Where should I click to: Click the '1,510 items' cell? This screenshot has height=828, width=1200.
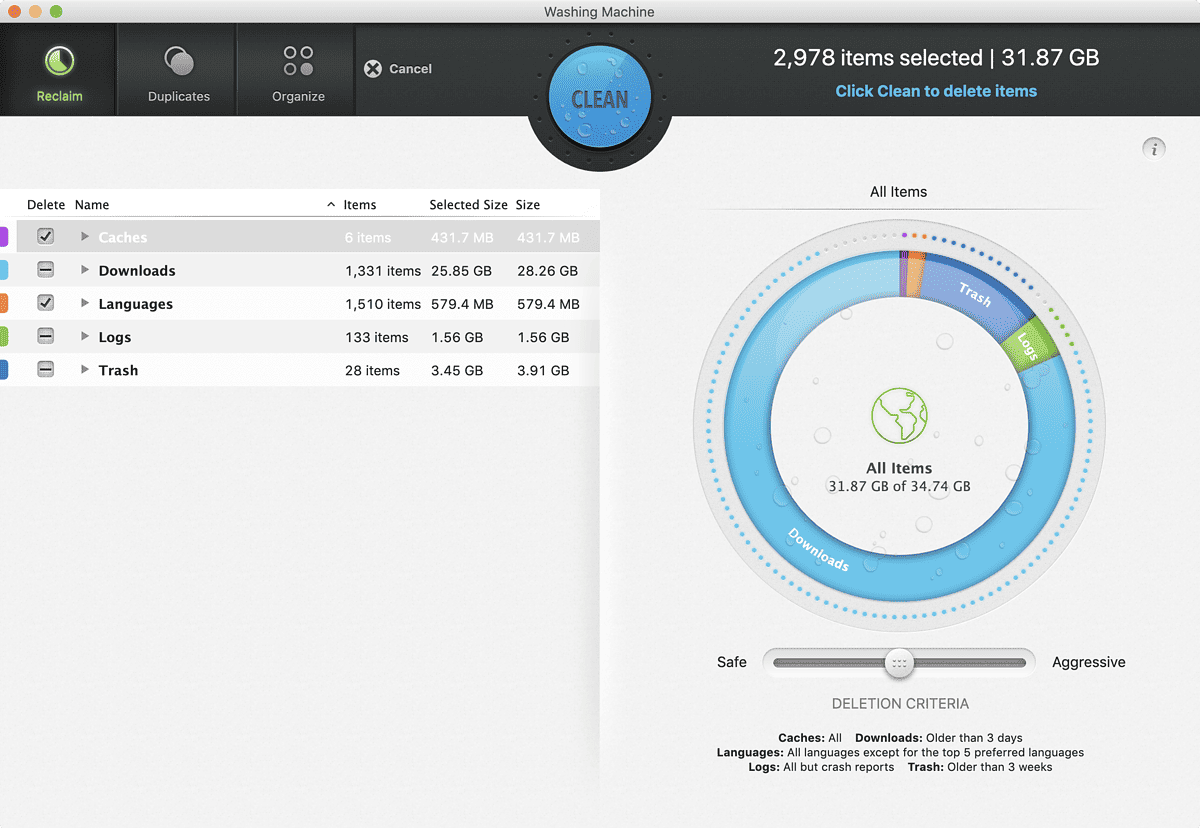point(383,304)
